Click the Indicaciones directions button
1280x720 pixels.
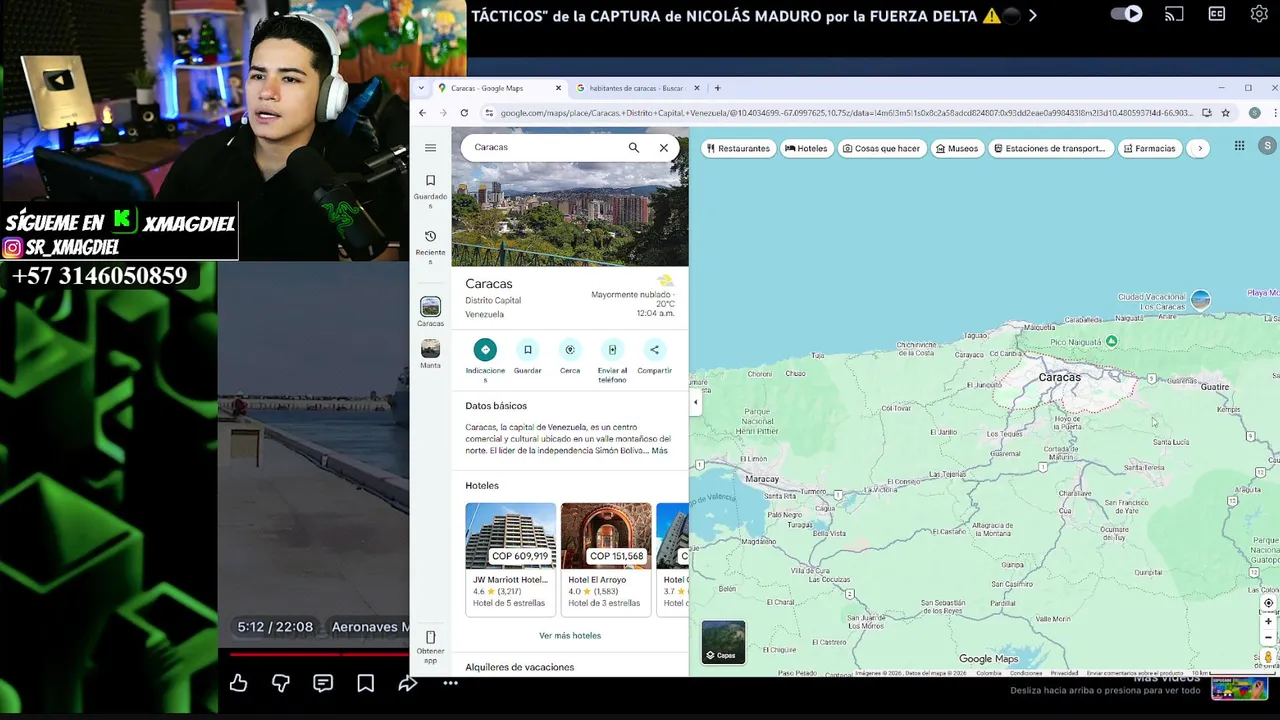coord(485,360)
